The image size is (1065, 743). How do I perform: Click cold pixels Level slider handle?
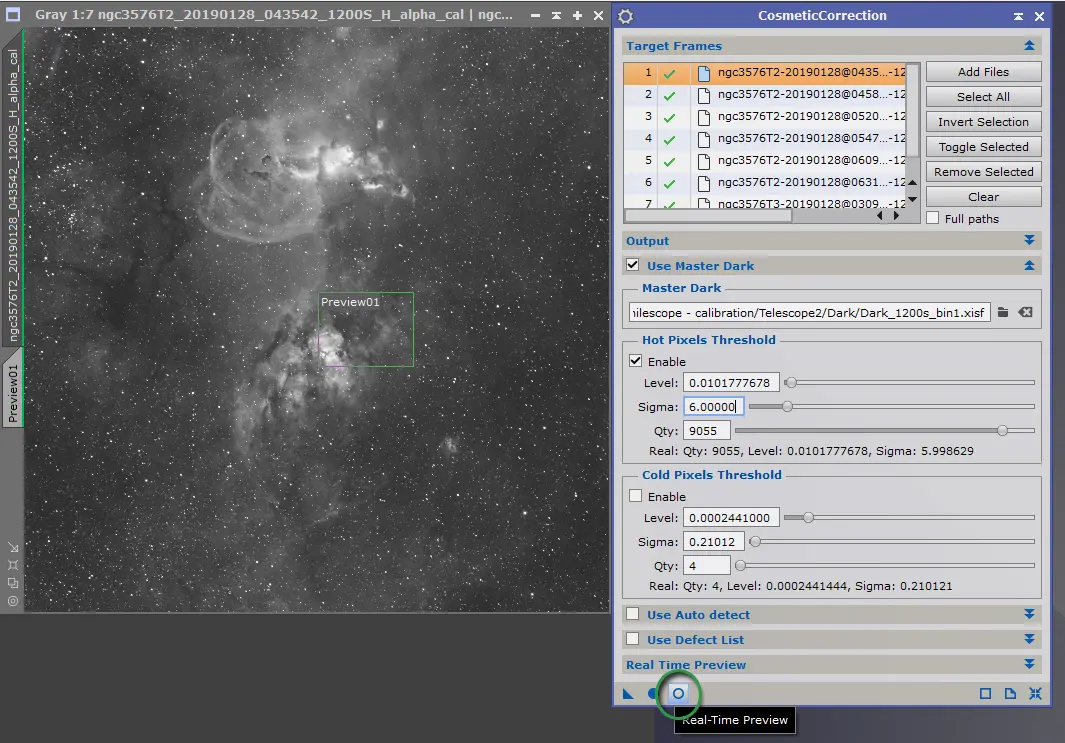tap(808, 518)
